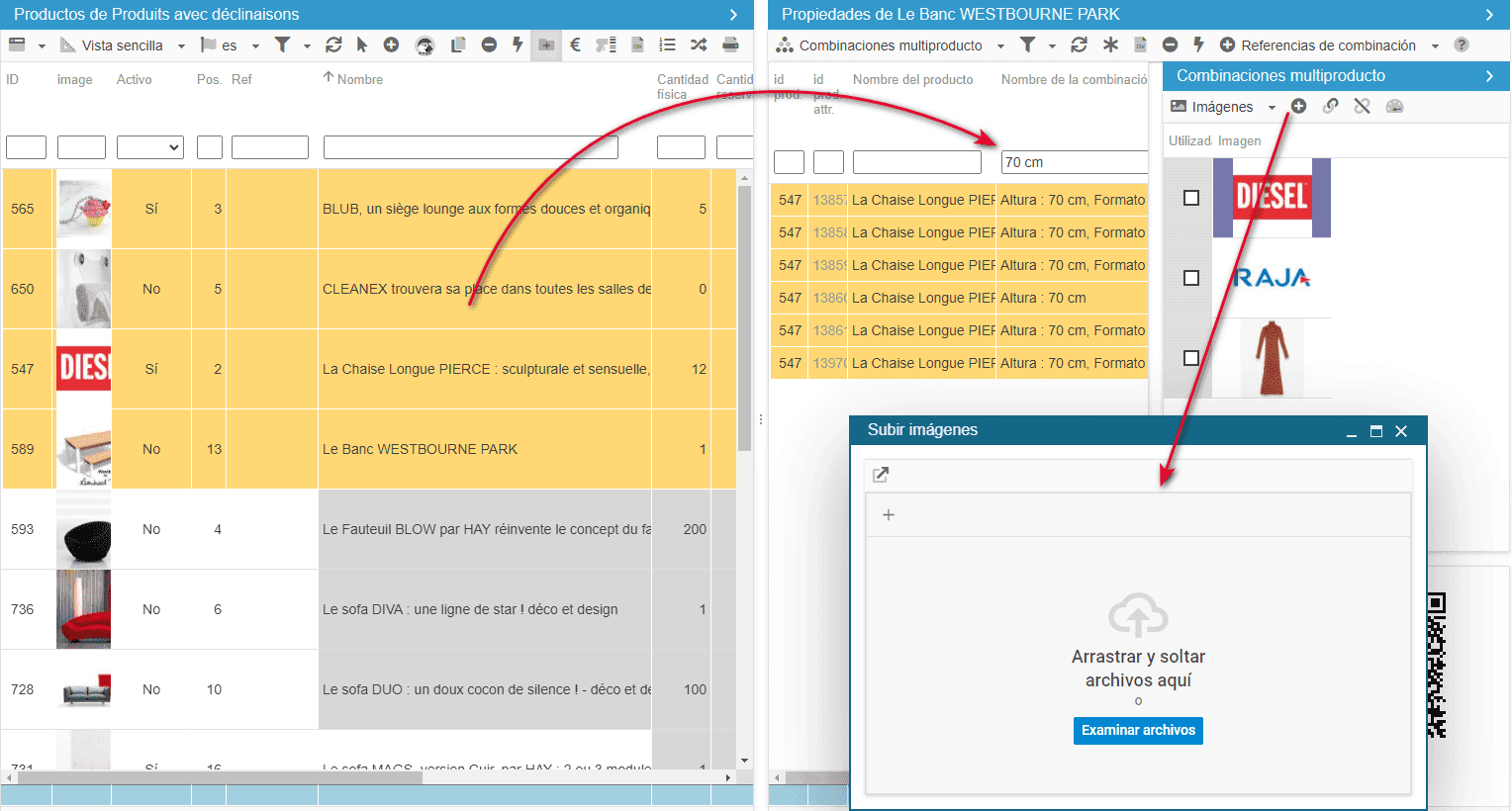Check the box beside the RAJA image
Viewport: 1512px width, 811px height.
click(1191, 278)
